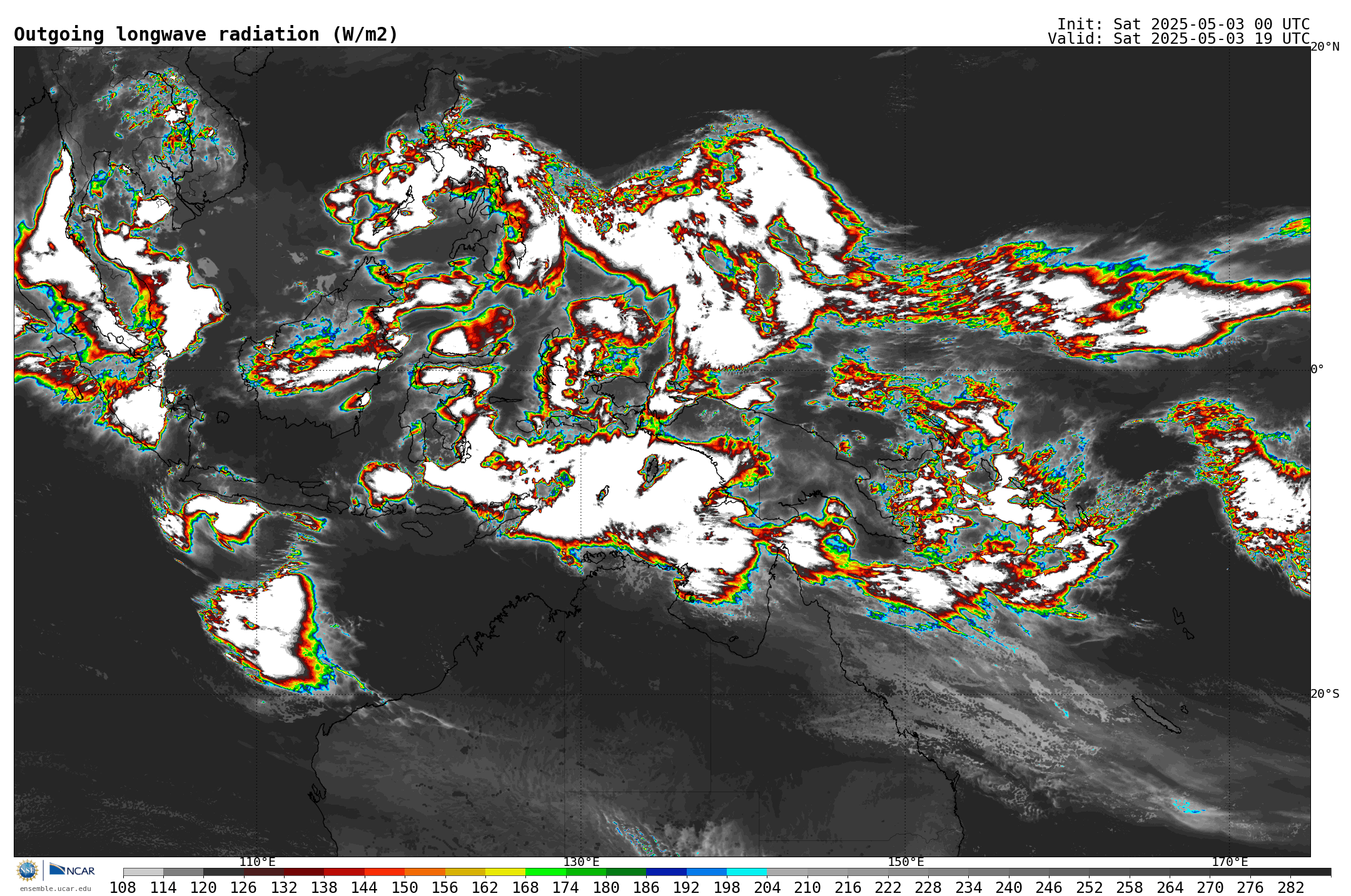This screenshot has height=896, width=1351.
Task: Click the 126 colorbar value
Action: coord(244,888)
